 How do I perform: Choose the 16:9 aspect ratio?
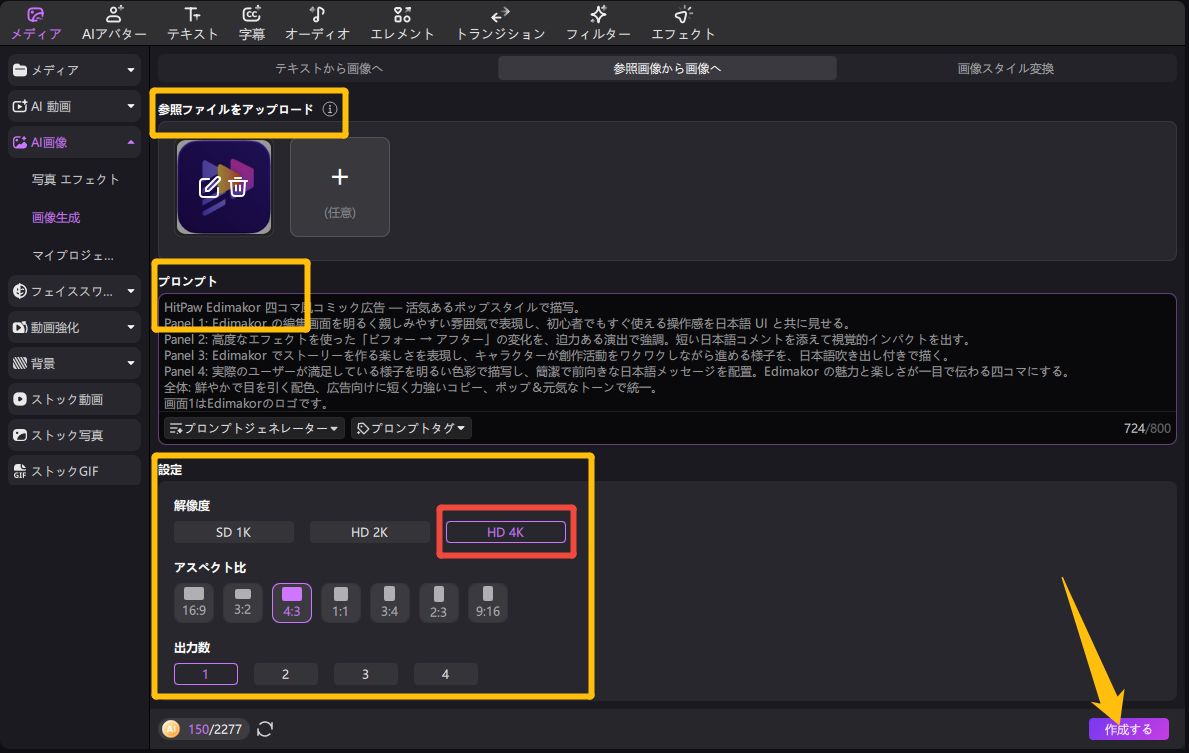pos(193,602)
